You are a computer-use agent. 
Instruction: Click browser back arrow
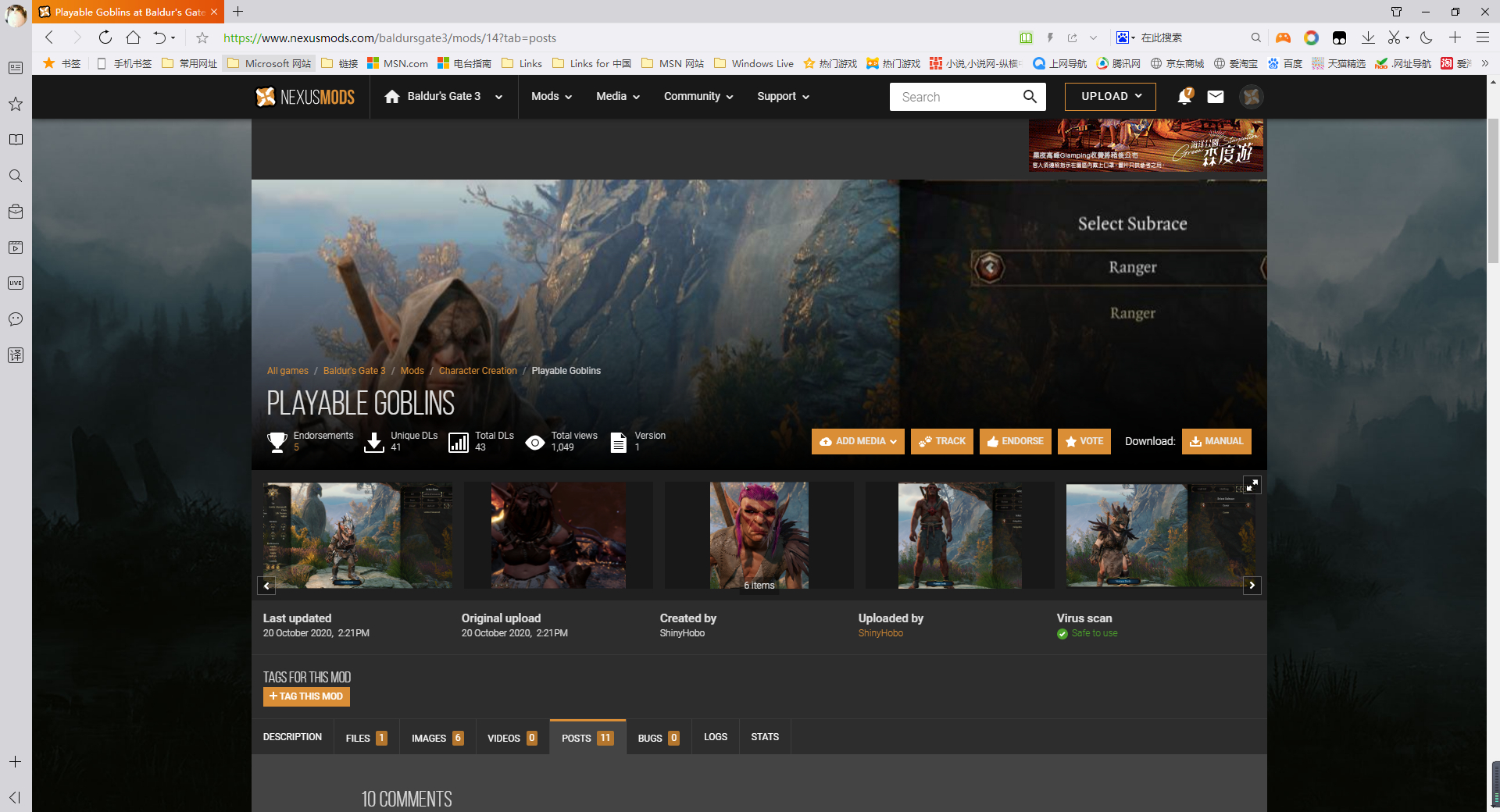click(49, 37)
